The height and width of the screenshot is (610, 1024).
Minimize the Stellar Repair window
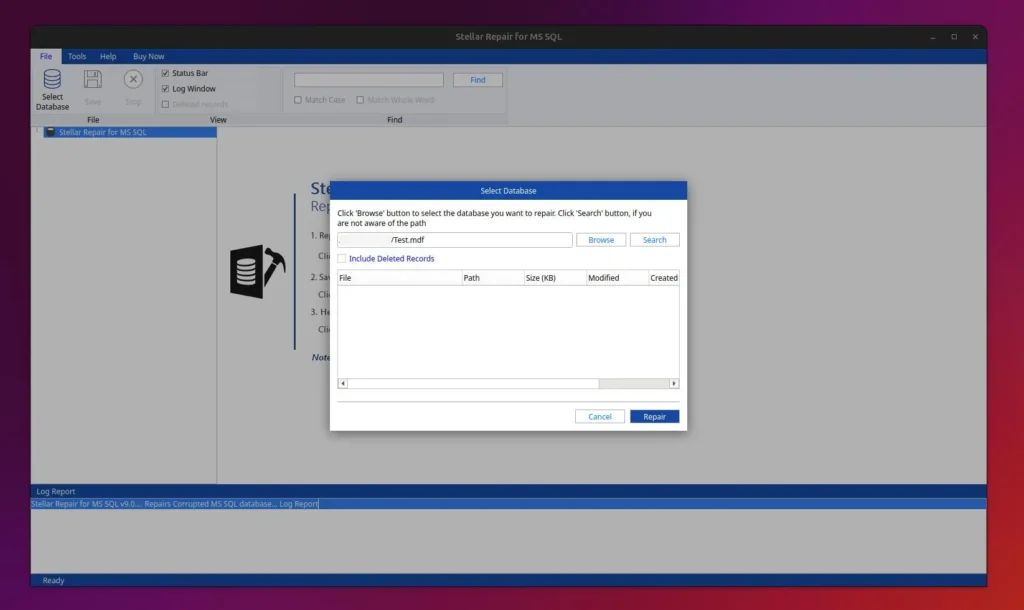931,37
